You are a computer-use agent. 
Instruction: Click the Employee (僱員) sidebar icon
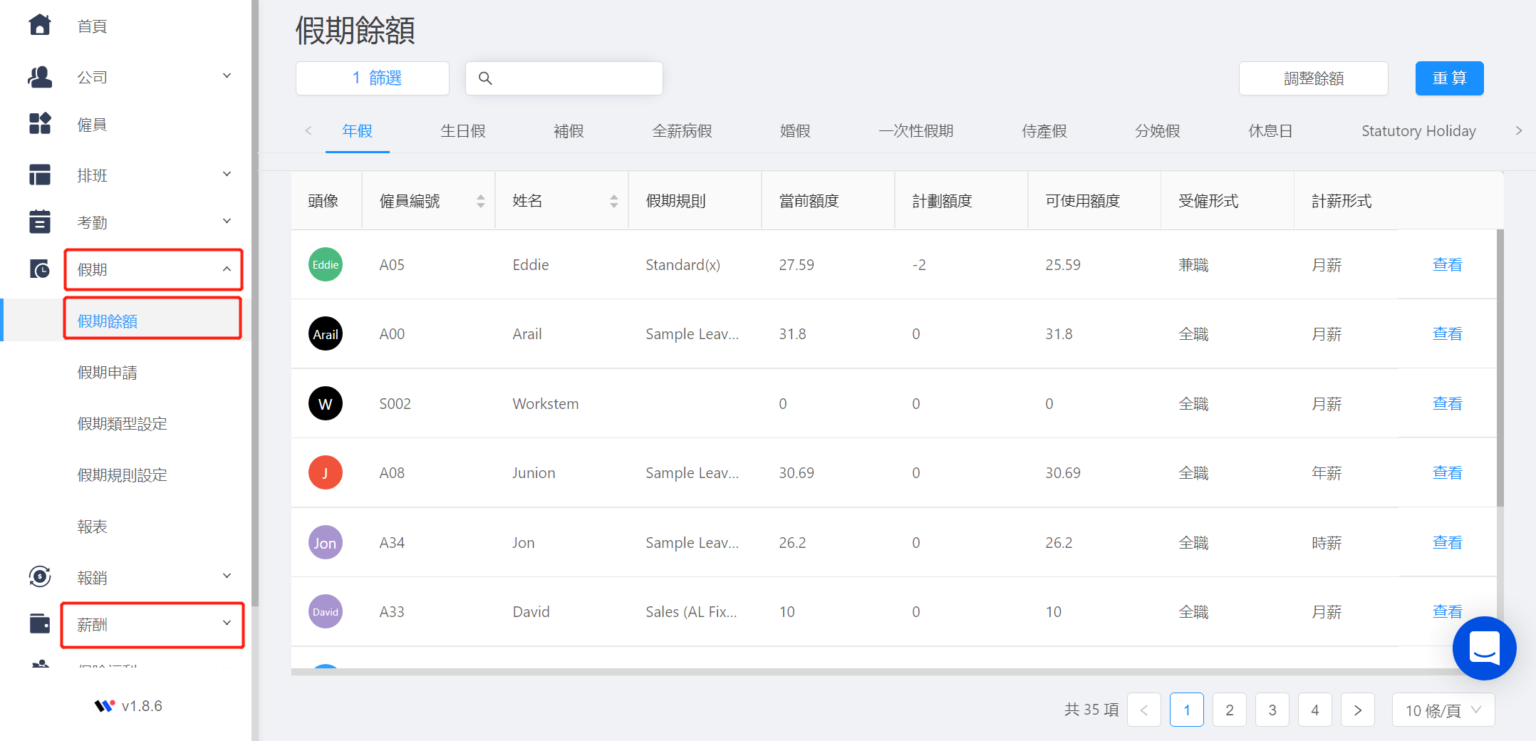(39, 124)
